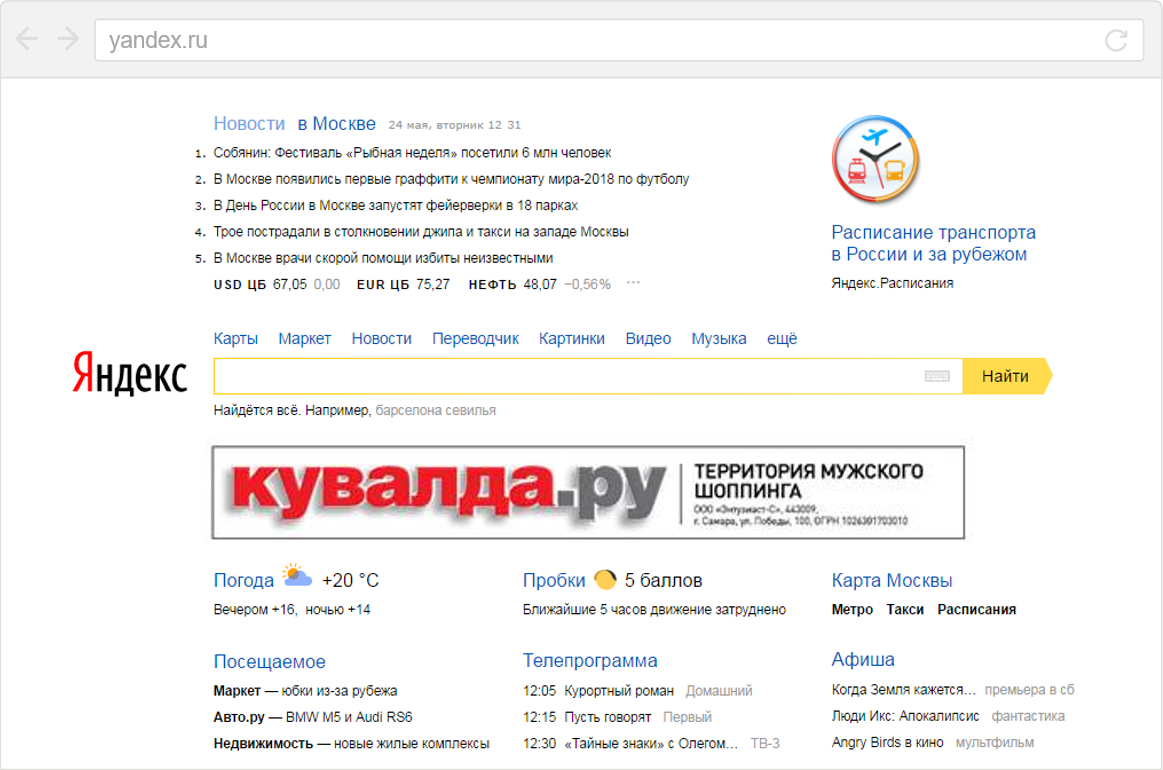Open the Новости heading at top
The image size is (1163, 770).
249,124
